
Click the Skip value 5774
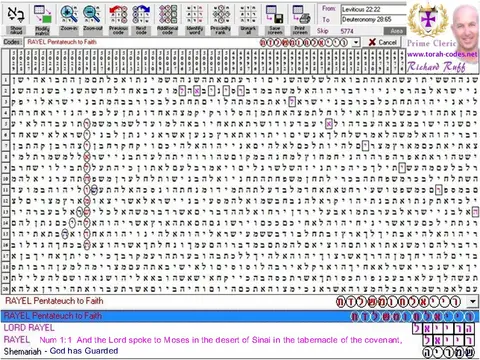tap(347, 31)
